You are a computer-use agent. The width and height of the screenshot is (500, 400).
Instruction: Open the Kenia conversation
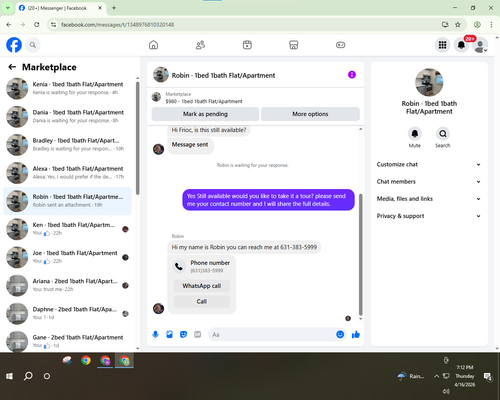point(68,89)
